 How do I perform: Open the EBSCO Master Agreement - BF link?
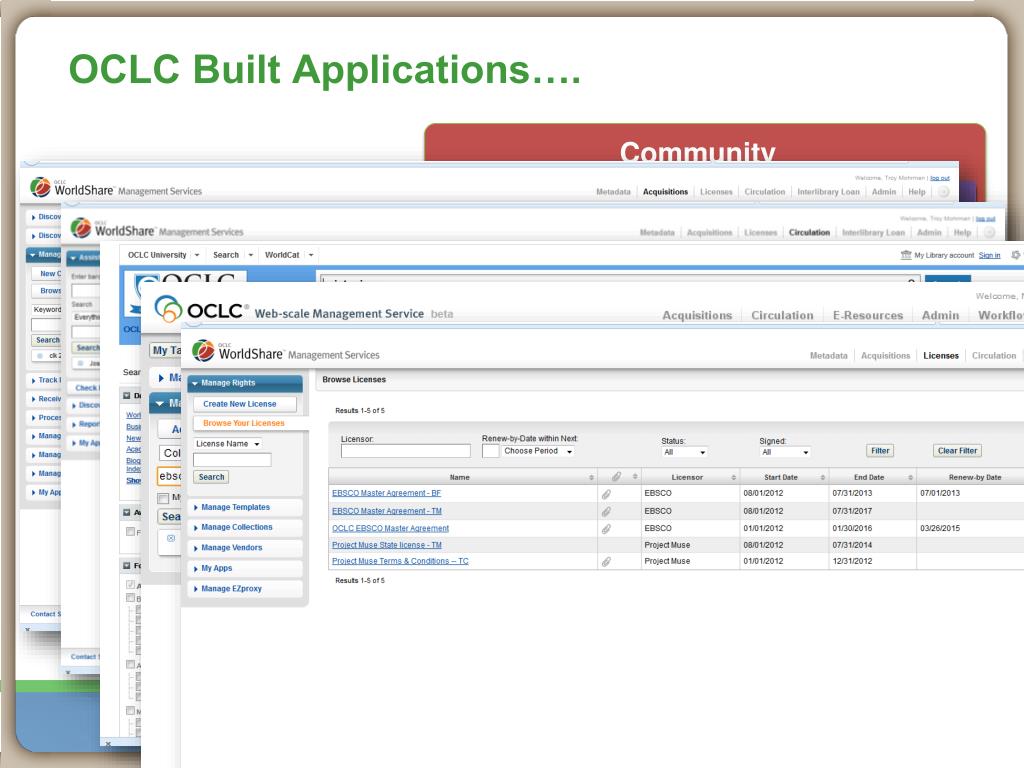(x=387, y=494)
